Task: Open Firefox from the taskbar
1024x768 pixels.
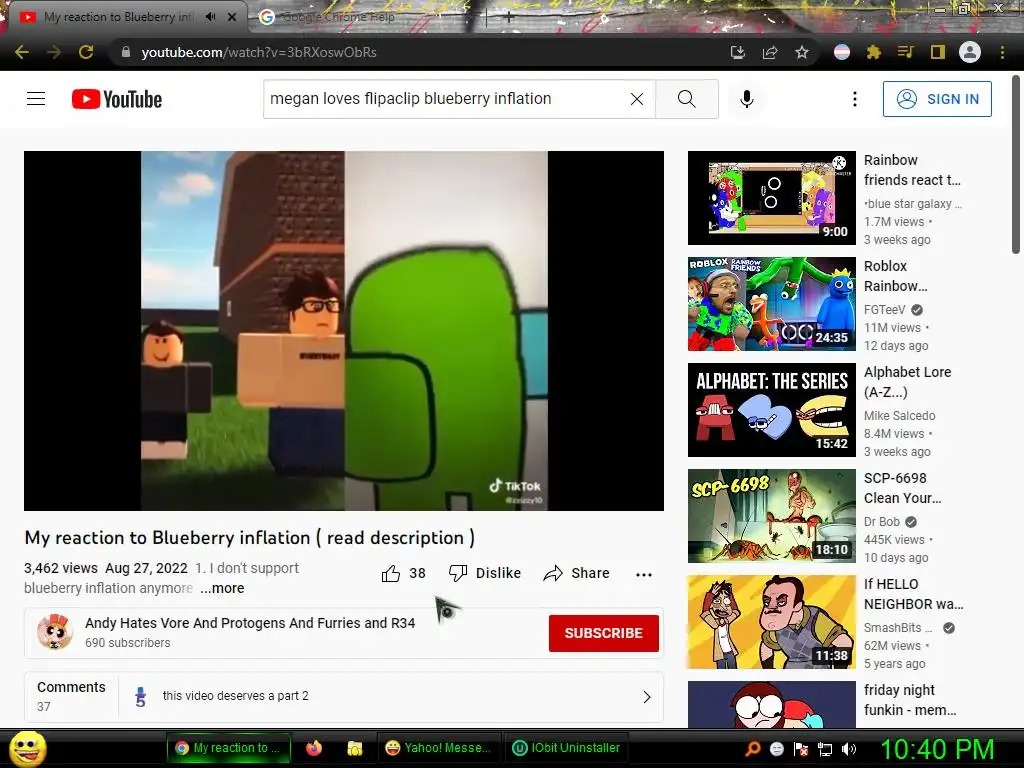Action: (x=314, y=748)
